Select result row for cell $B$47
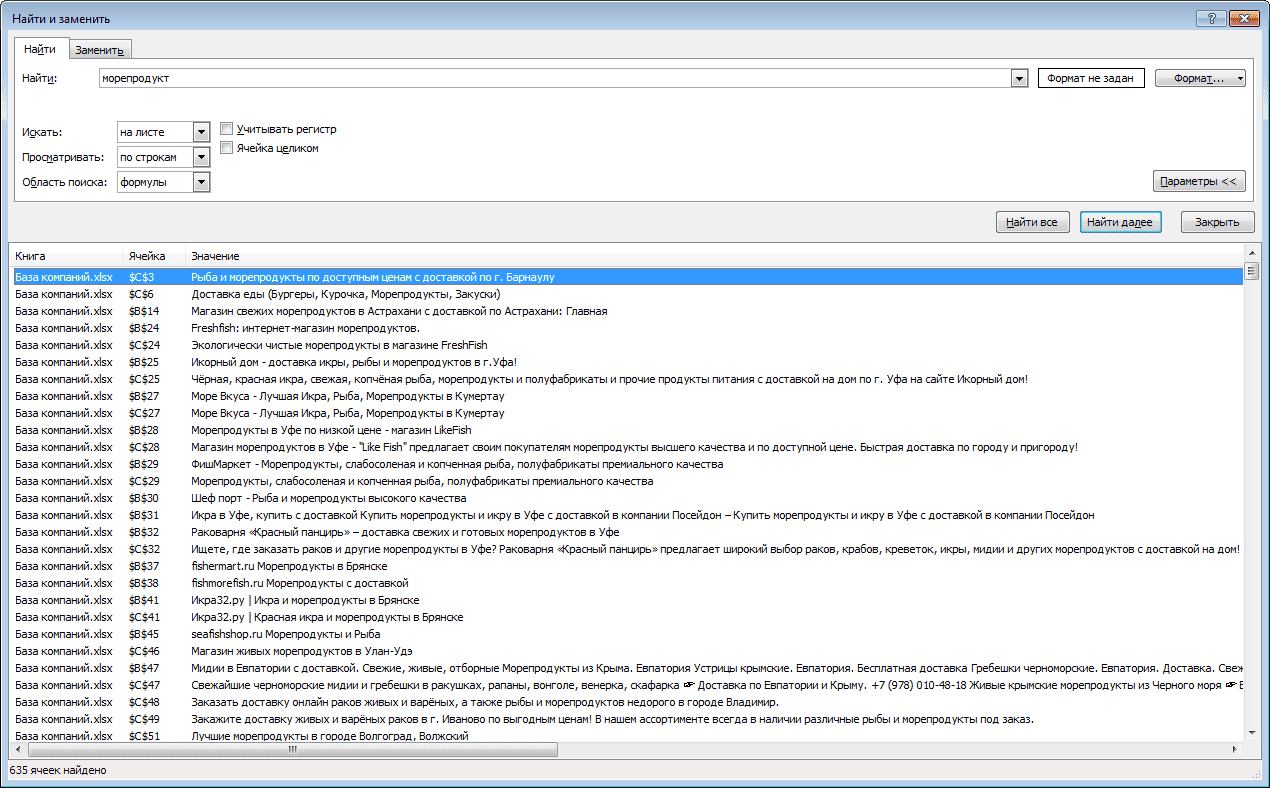1270x788 pixels. (x=627, y=668)
